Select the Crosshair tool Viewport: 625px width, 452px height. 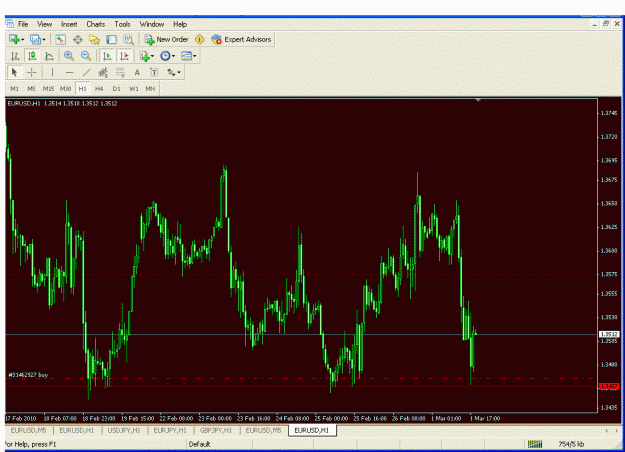[32, 73]
